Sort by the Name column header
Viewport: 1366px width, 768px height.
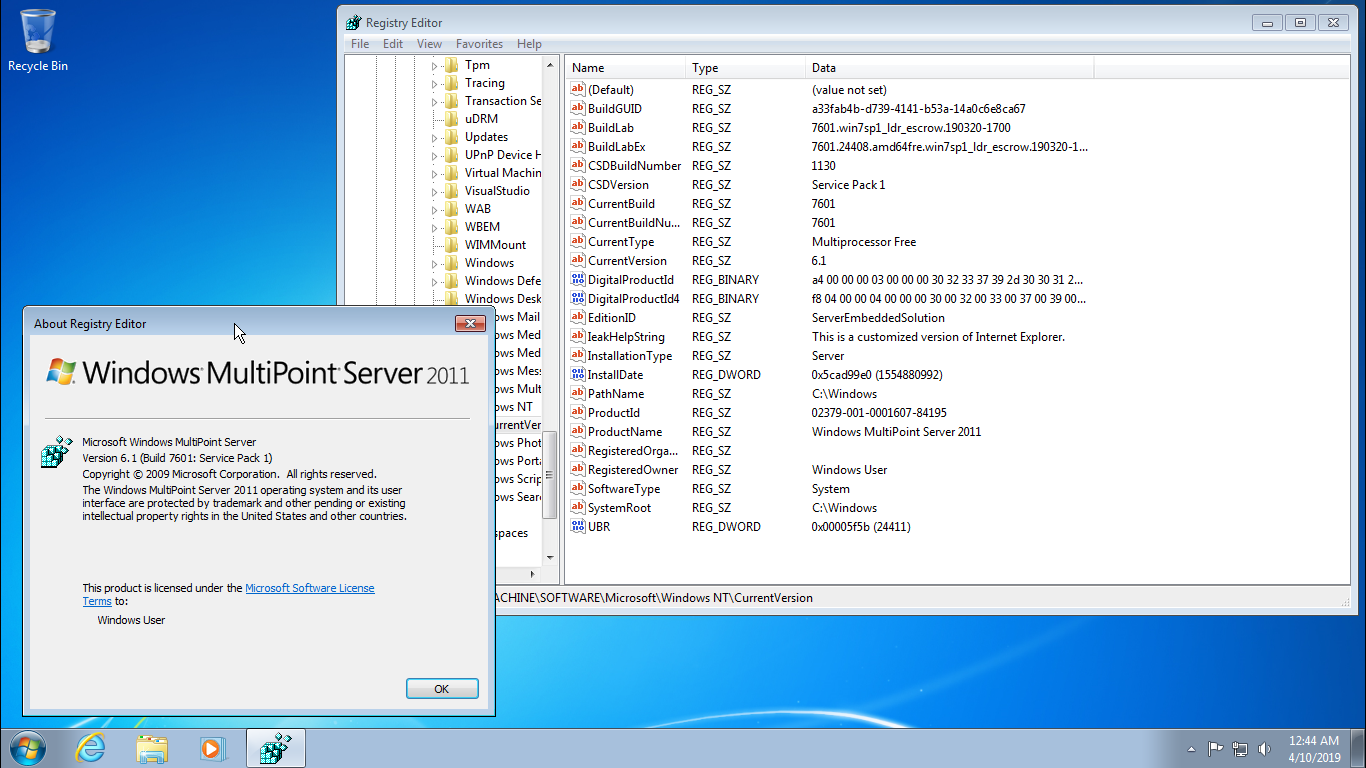click(x=626, y=68)
